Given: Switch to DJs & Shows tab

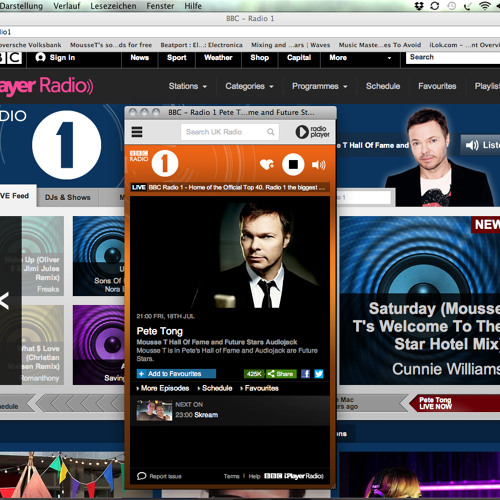Looking at the screenshot, I should click(x=68, y=197).
